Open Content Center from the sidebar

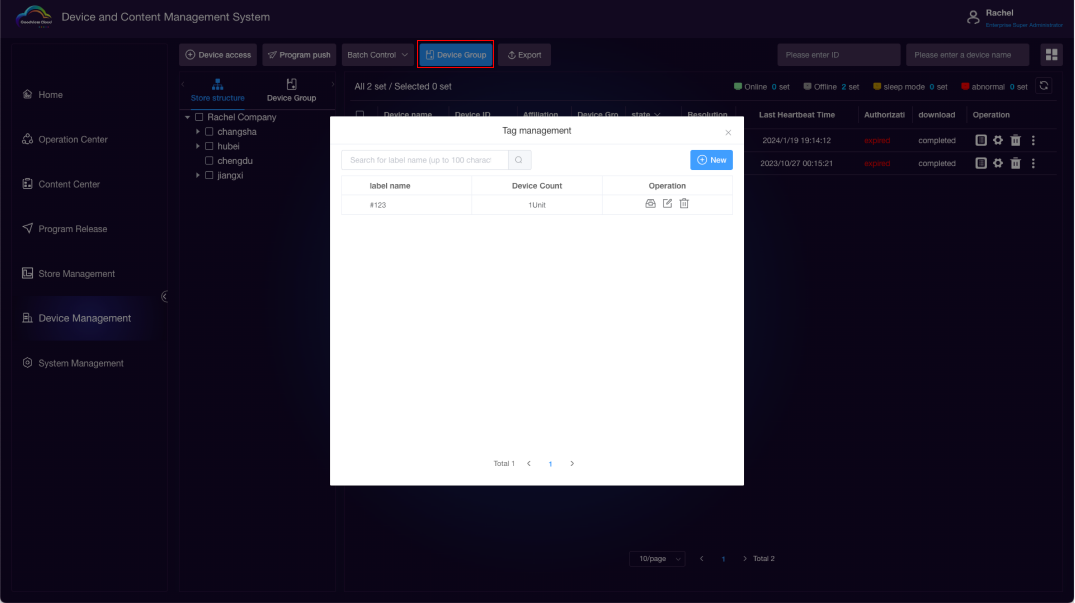(68, 185)
